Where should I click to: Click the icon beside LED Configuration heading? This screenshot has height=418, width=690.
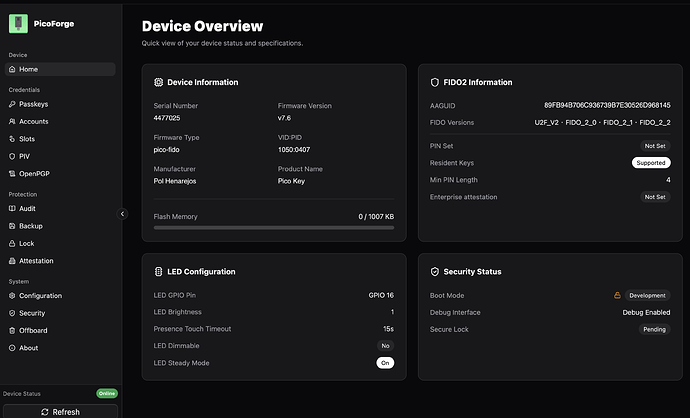pos(158,271)
